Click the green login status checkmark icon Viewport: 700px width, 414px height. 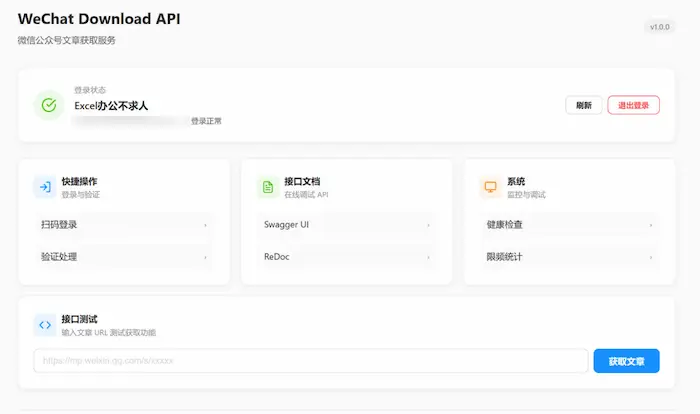click(48, 105)
